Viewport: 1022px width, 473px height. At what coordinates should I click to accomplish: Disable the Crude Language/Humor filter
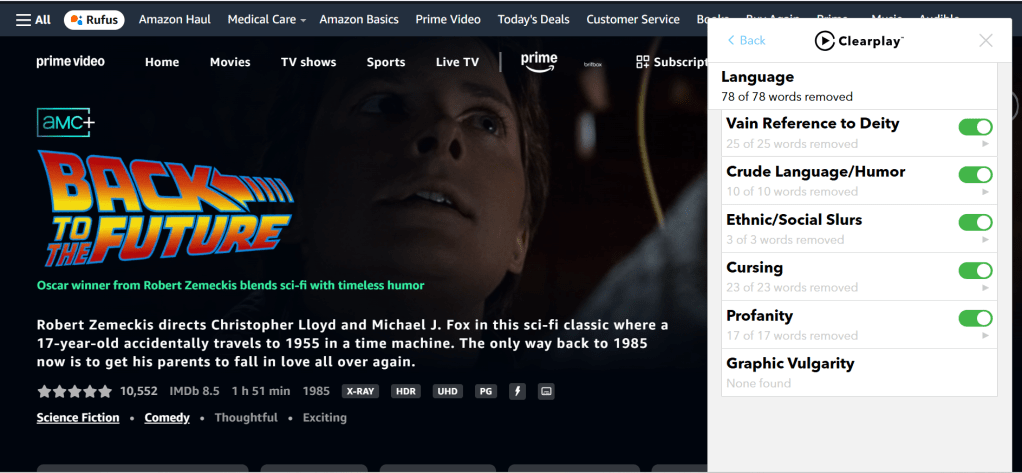tap(975, 175)
